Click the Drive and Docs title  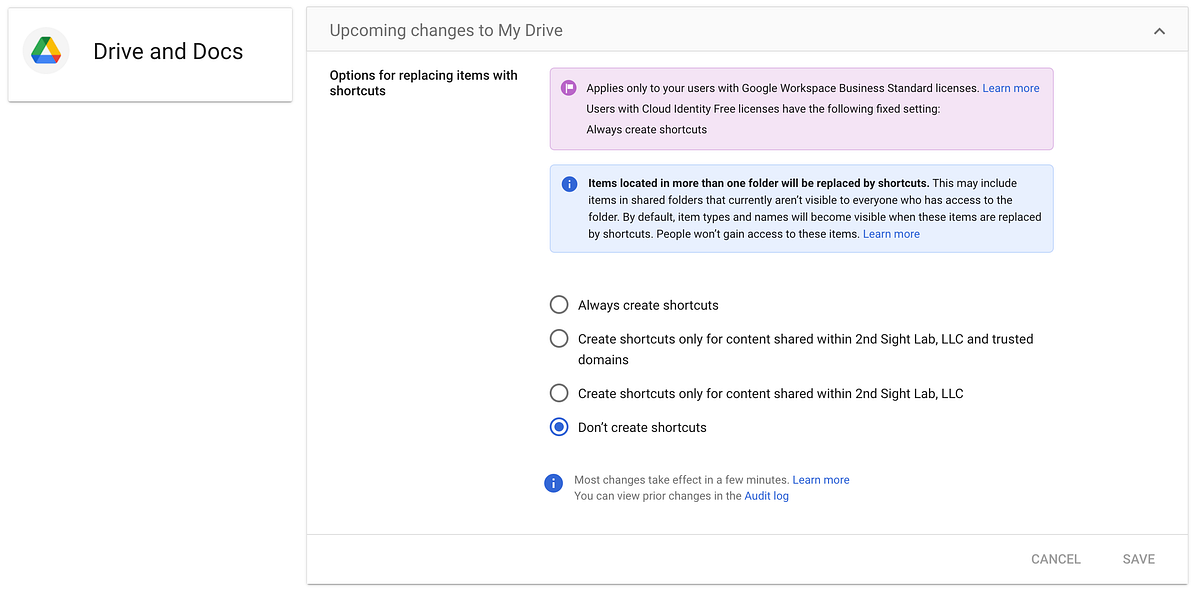167,51
